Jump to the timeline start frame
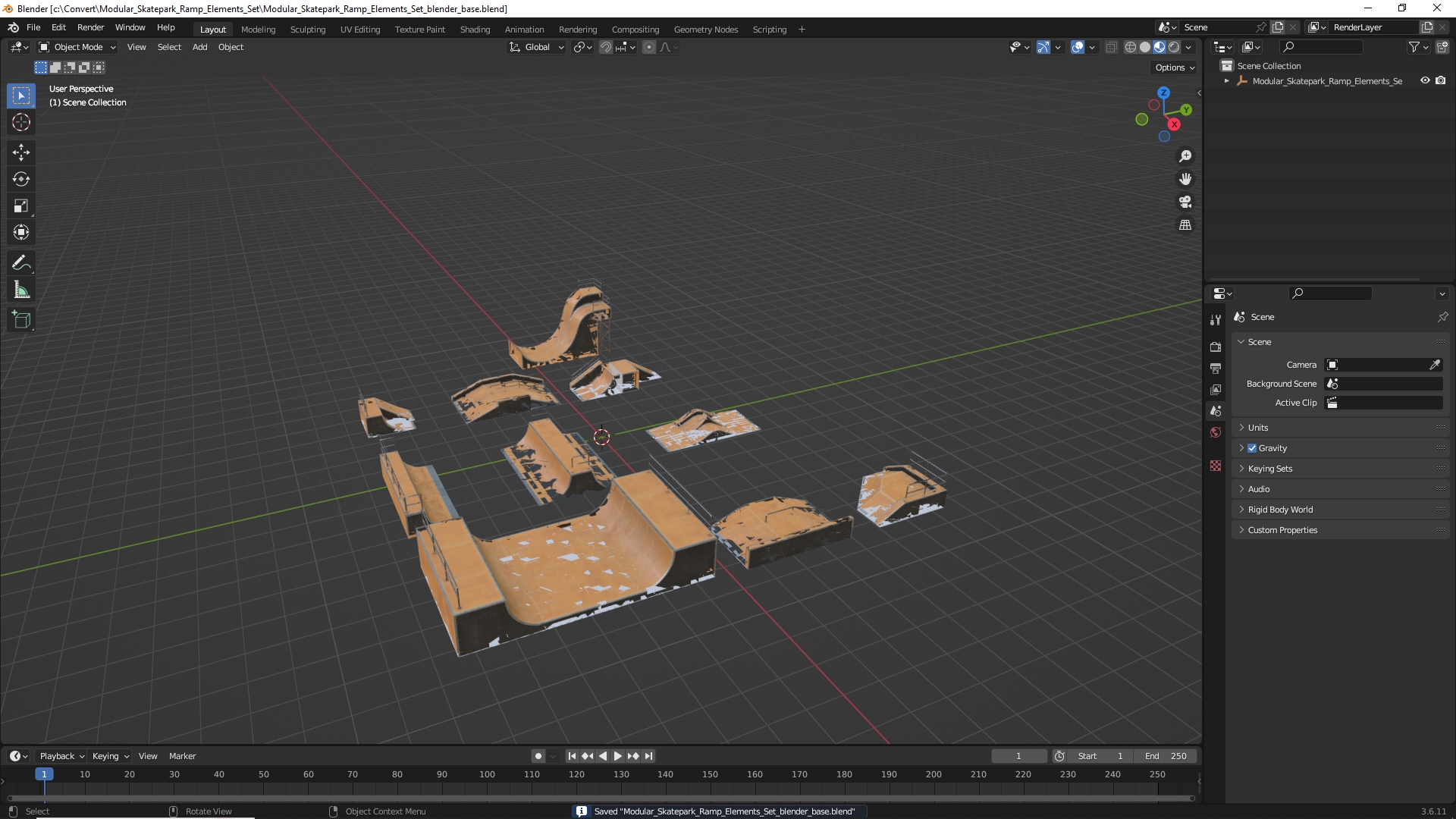This screenshot has width=1456, height=819. pos(572,756)
